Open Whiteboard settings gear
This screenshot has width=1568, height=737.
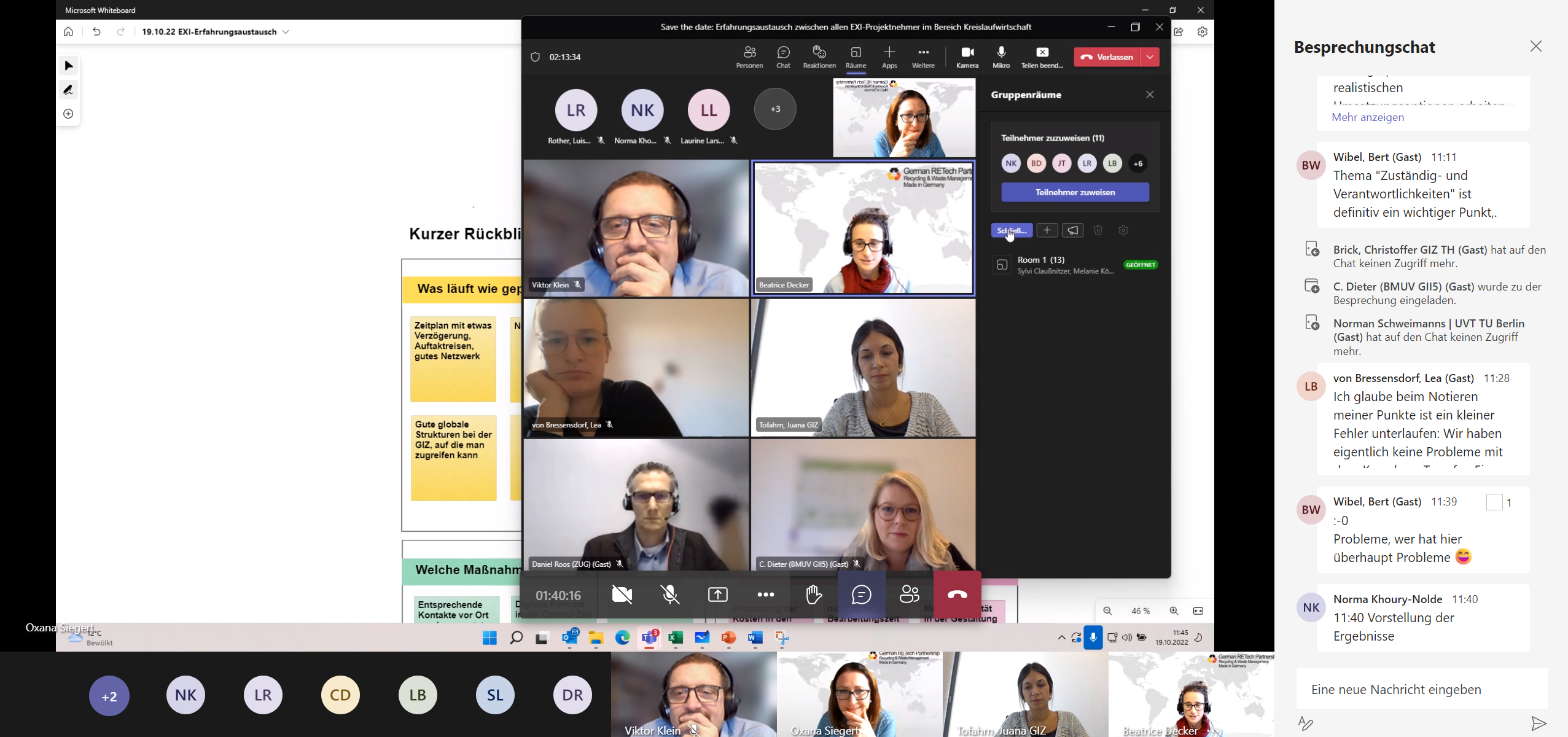pyautogui.click(x=1202, y=32)
